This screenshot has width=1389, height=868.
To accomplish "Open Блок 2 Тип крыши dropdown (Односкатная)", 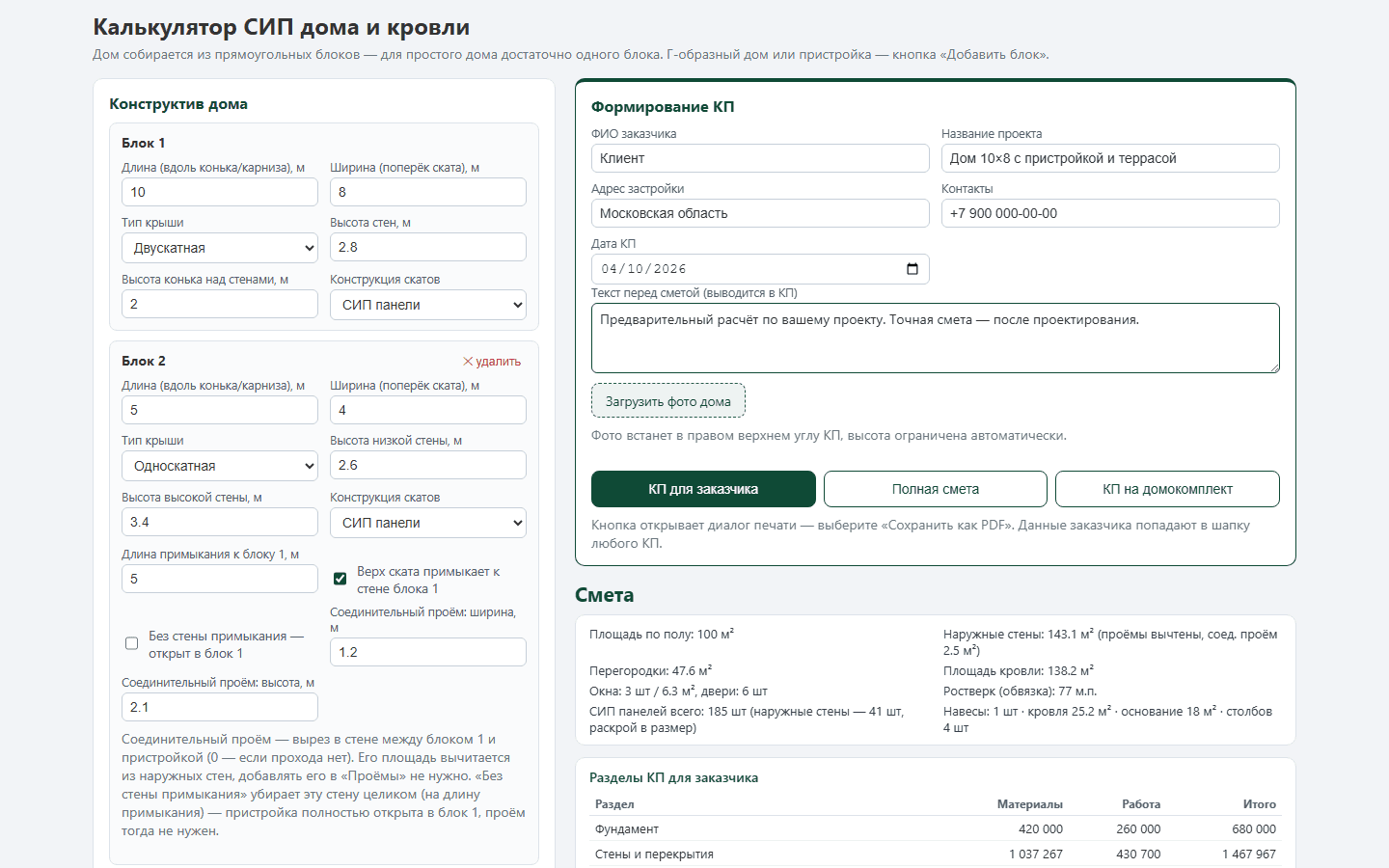I will (x=220, y=466).
